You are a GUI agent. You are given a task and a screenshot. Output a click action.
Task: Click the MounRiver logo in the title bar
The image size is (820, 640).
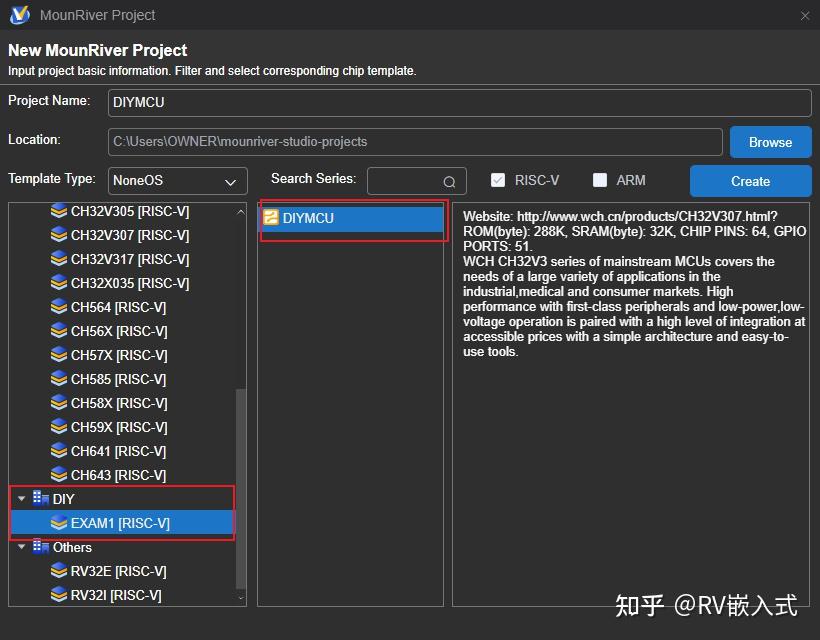tap(19, 15)
